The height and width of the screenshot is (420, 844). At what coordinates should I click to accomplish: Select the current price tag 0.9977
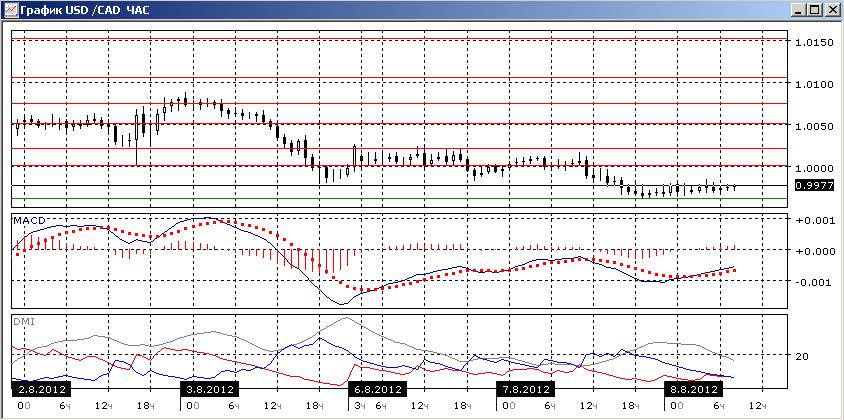click(814, 185)
